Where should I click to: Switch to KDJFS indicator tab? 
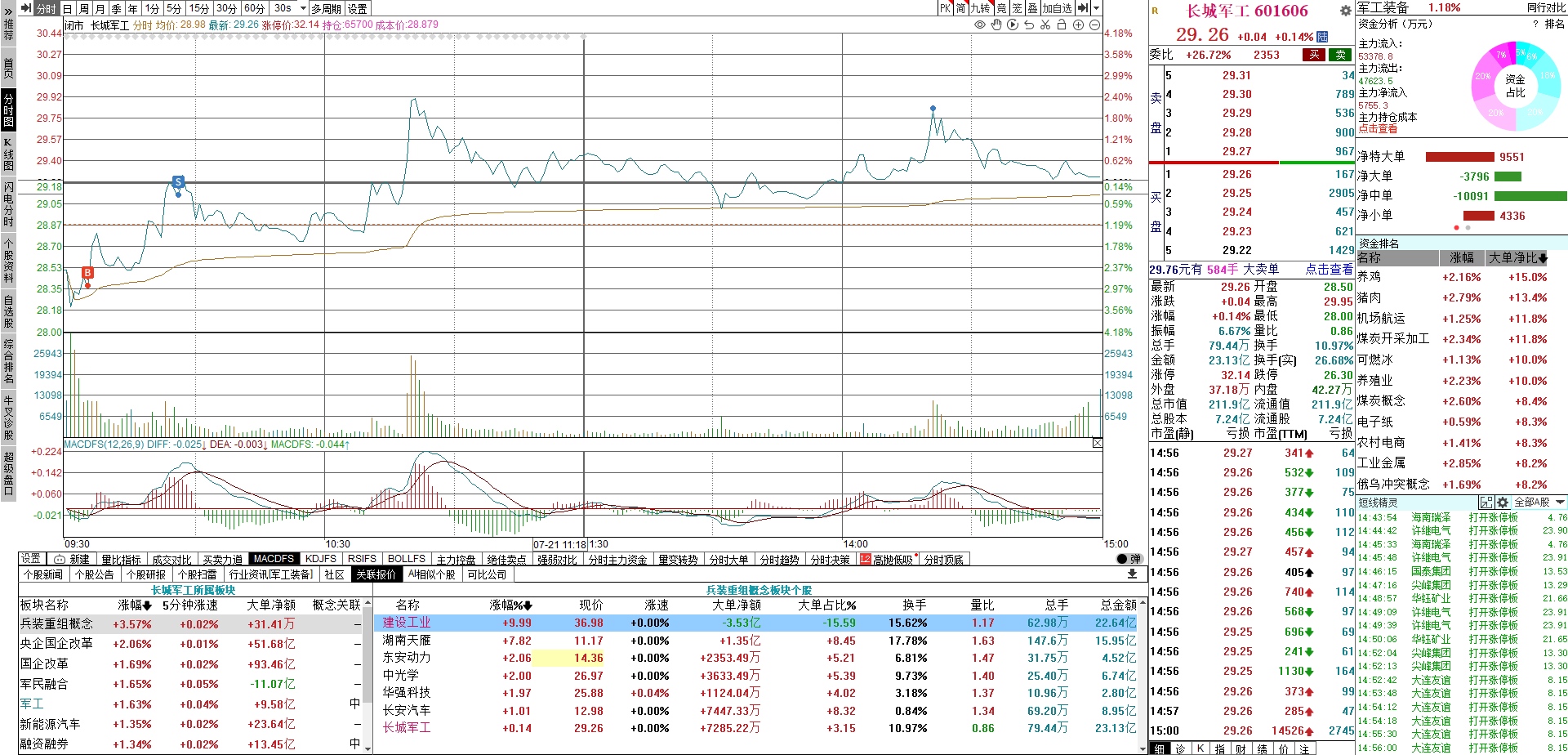coord(321,559)
